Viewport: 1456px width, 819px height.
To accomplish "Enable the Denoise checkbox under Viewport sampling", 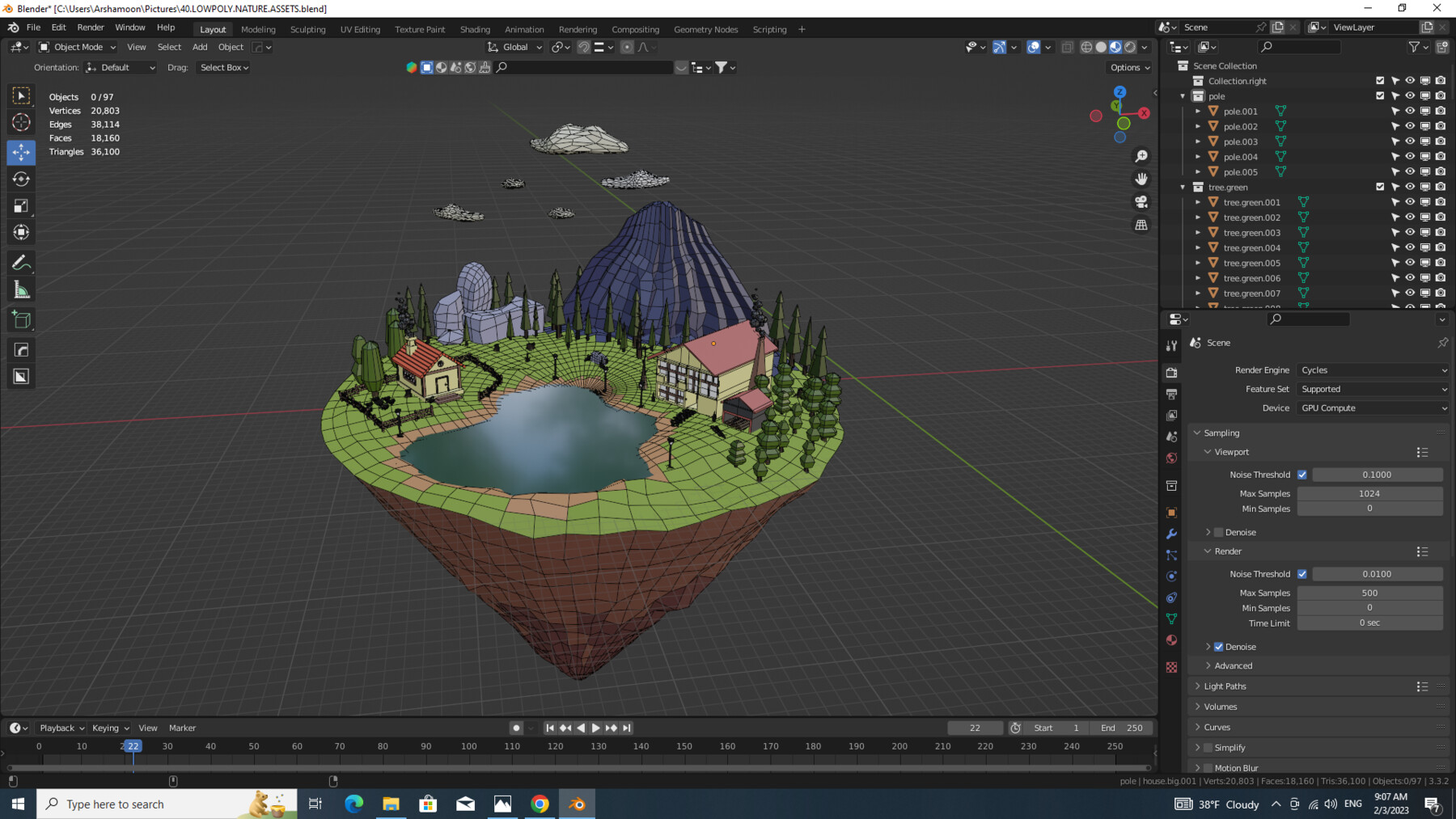I will 1219,532.
